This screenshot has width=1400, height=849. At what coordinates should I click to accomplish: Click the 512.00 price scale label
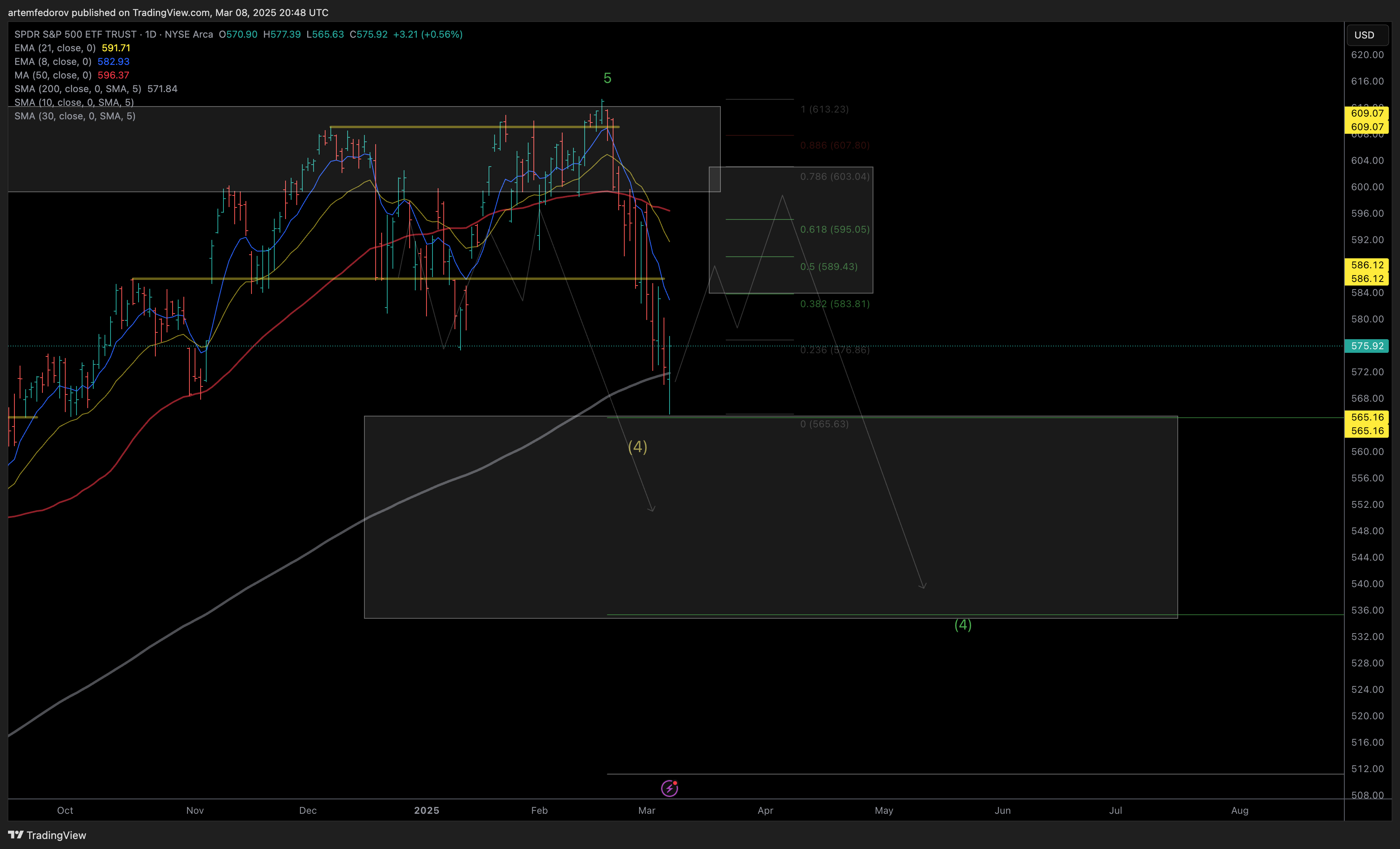pos(1367,769)
